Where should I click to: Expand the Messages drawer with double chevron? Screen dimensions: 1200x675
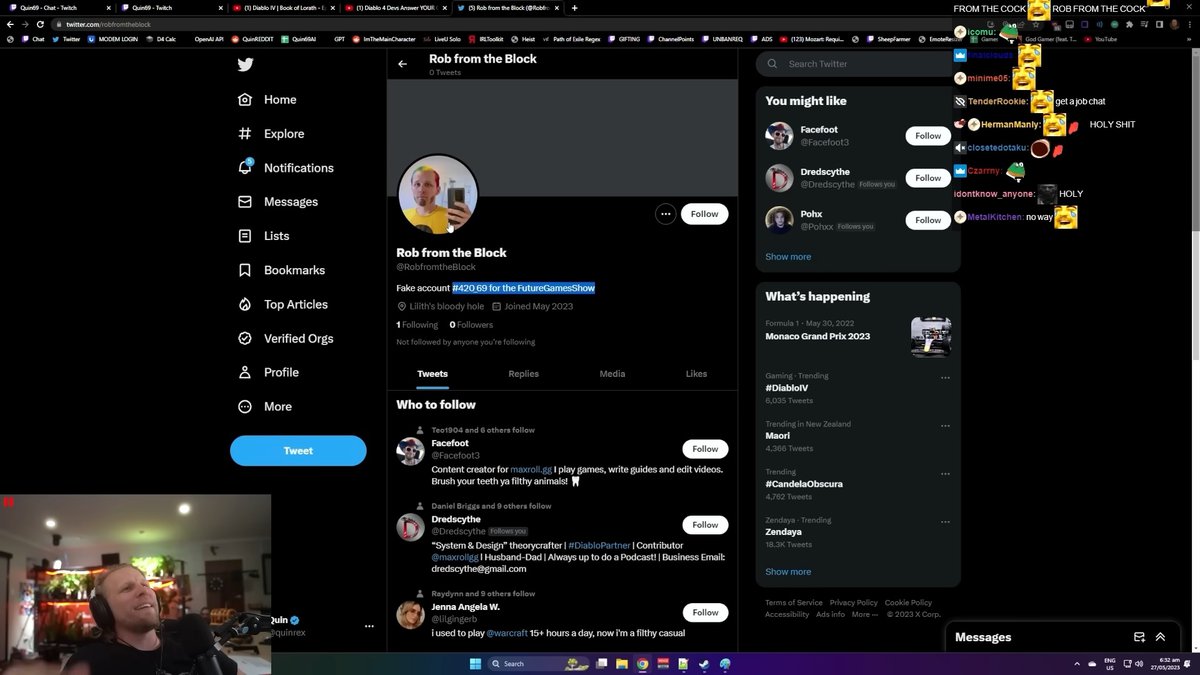(1160, 637)
